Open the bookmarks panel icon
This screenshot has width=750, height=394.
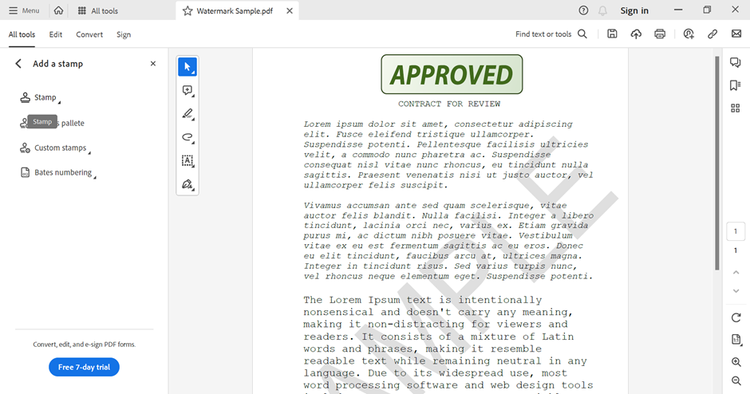tap(736, 85)
